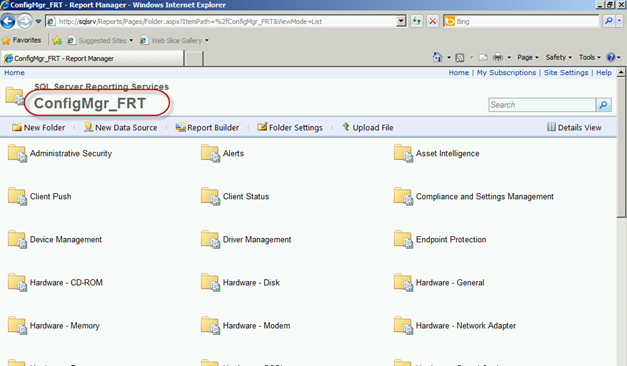Open the Help link in Report Manager
The image size is (627, 366).
pyautogui.click(x=604, y=72)
